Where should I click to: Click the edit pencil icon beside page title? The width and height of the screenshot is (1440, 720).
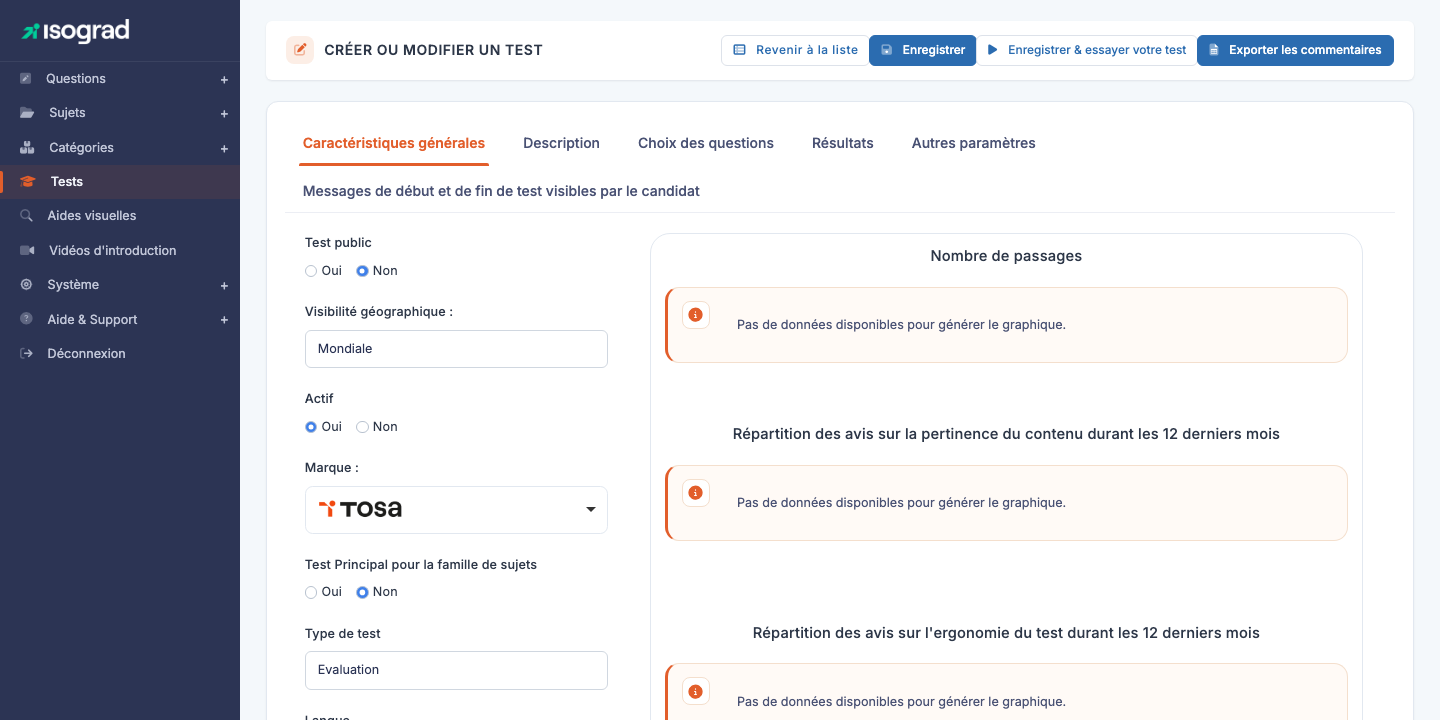300,50
